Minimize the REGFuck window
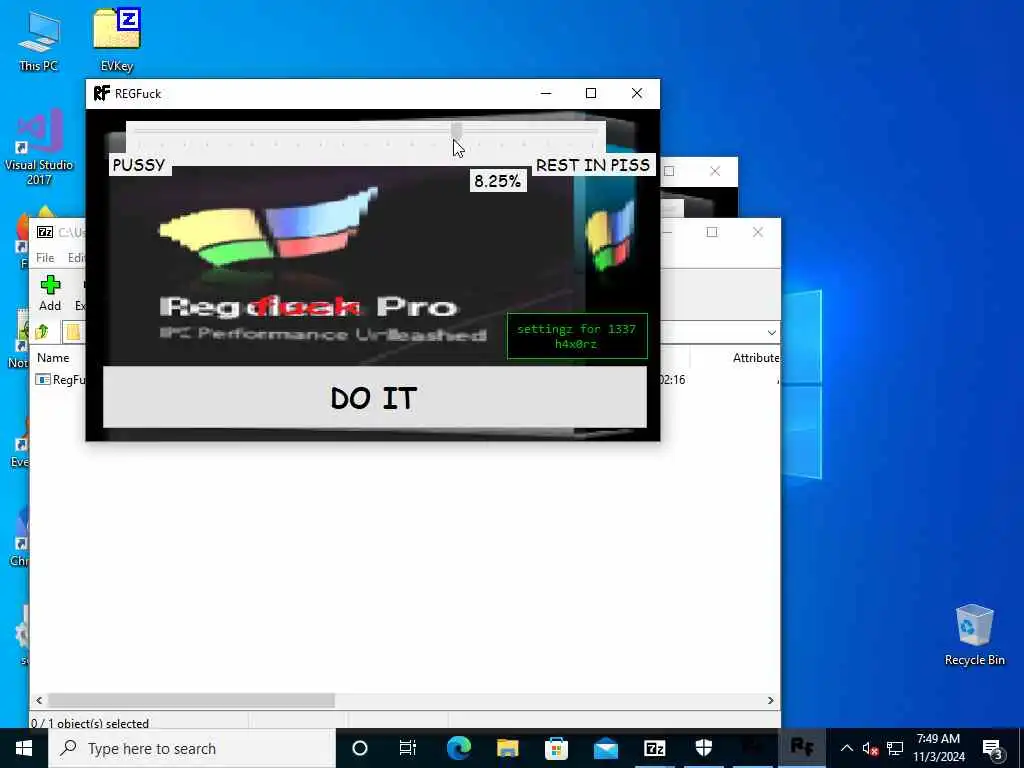1024x768 pixels. [546, 93]
